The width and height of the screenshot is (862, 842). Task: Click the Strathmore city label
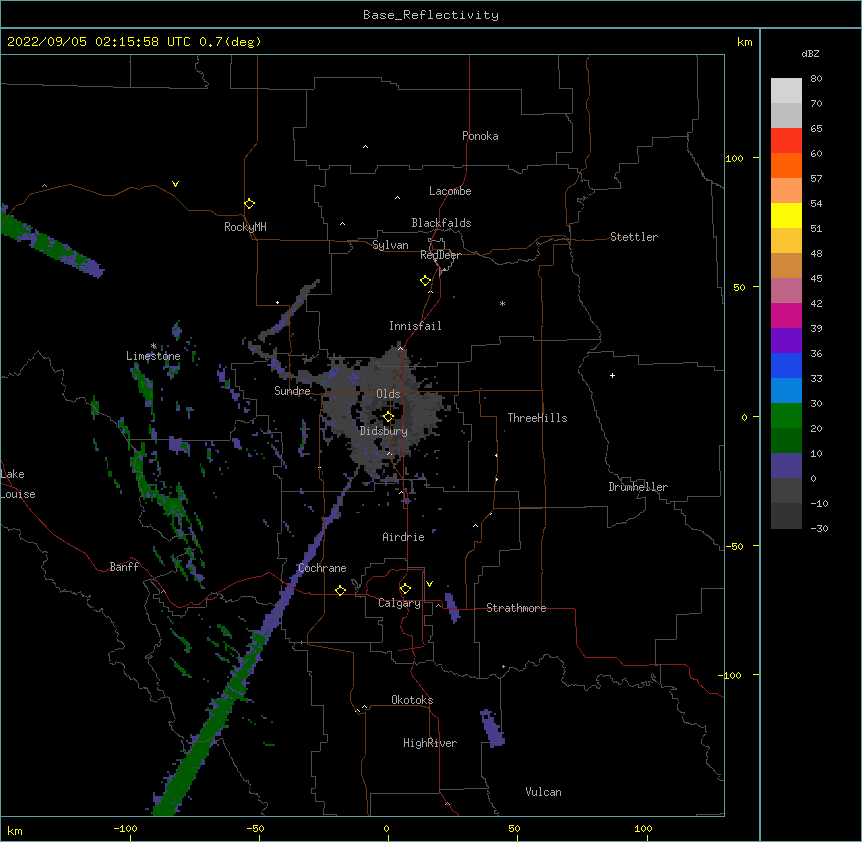pos(516,608)
